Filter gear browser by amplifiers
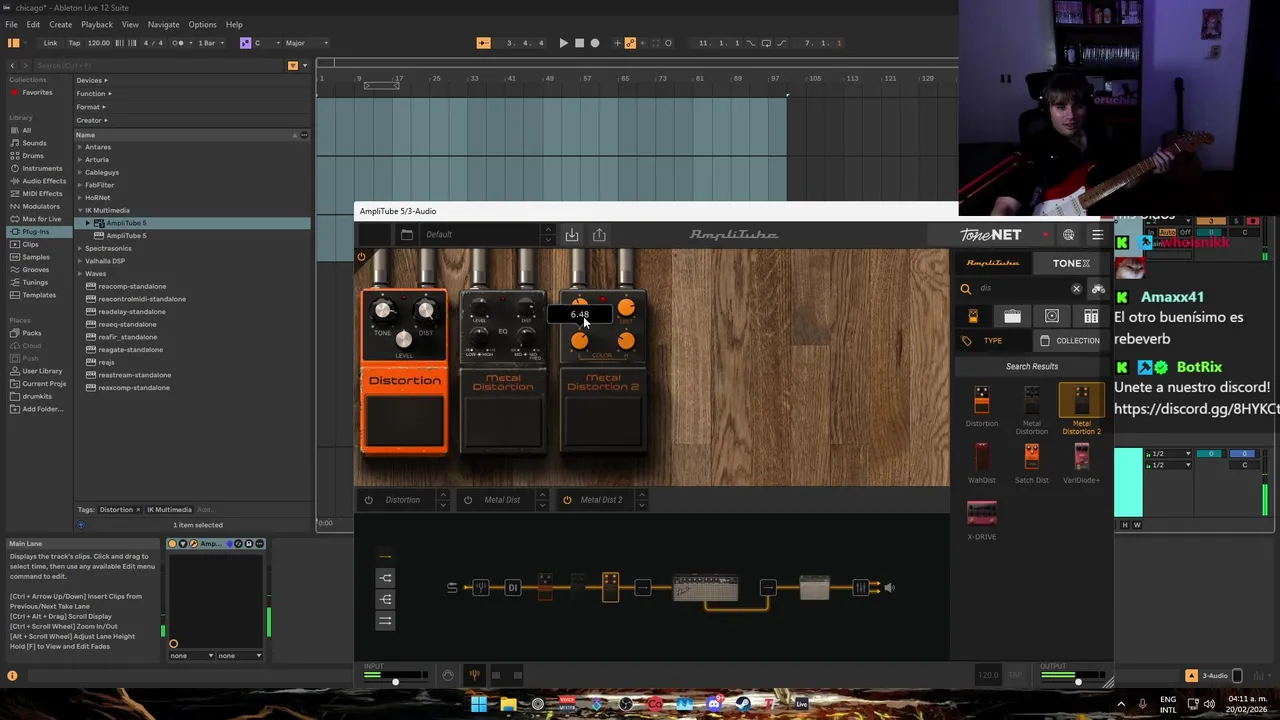The height and width of the screenshot is (720, 1280). click(x=1012, y=316)
